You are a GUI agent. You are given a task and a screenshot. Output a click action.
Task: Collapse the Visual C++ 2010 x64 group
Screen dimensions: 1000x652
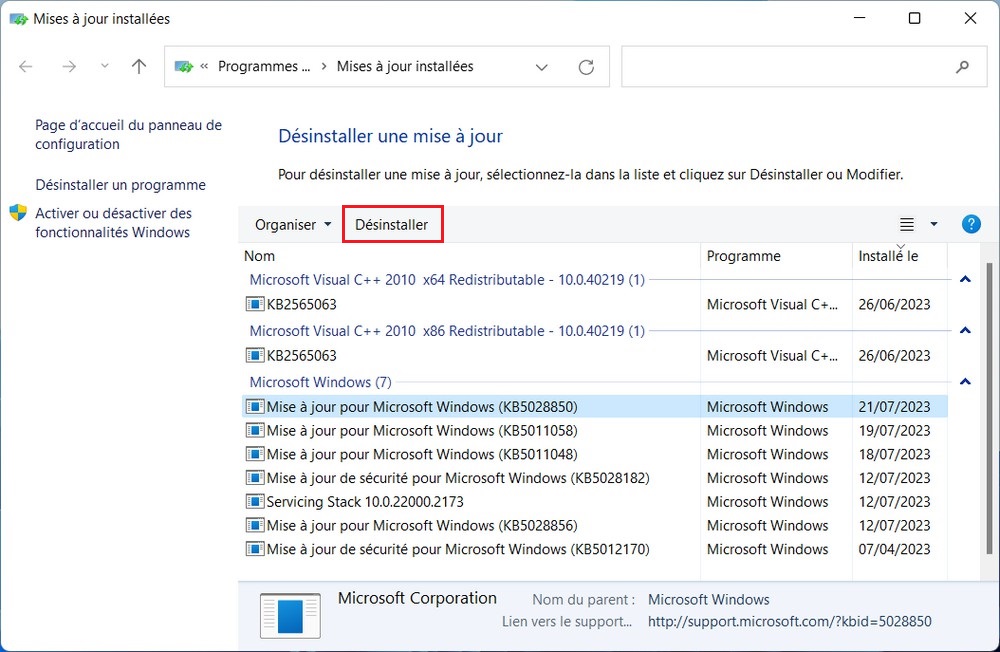[965, 279]
